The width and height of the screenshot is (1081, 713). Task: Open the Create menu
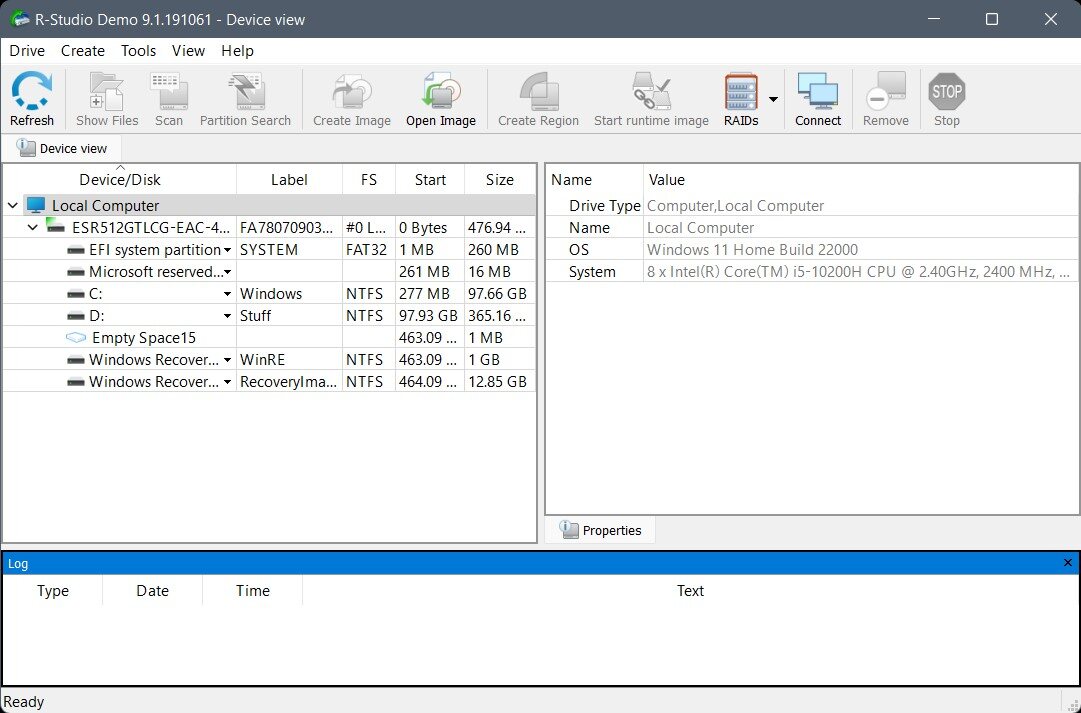click(x=83, y=50)
